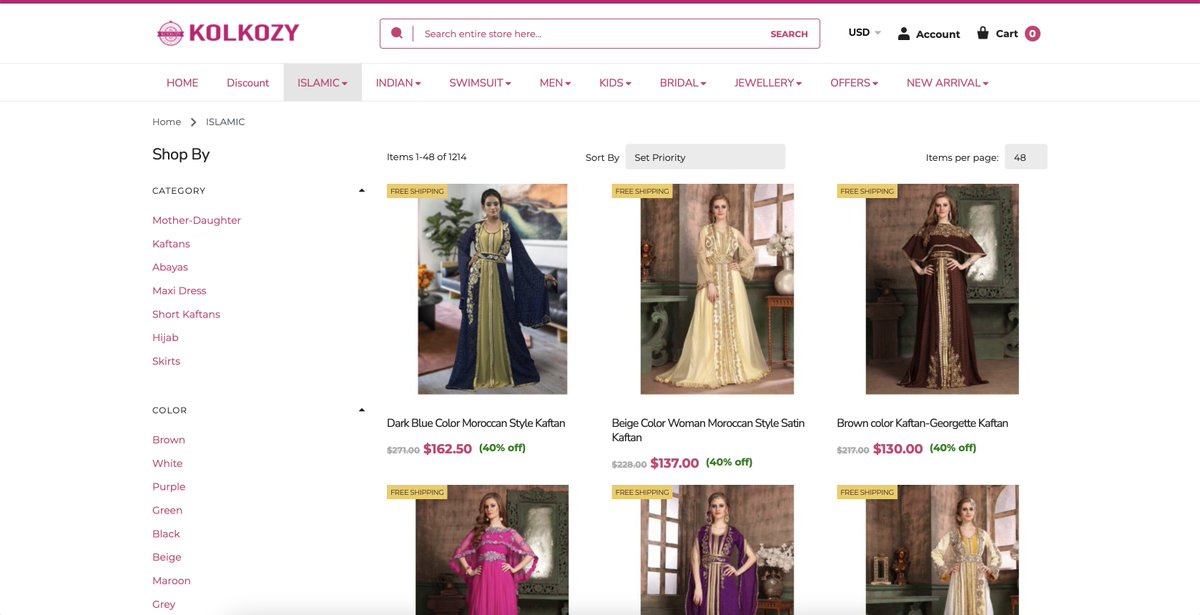Image resolution: width=1200 pixels, height=615 pixels.
Task: Open the Discount navigation item
Action: point(248,83)
